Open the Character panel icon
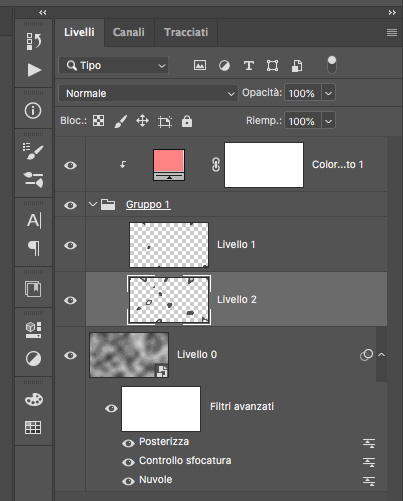This screenshot has height=501, width=403. pyautogui.click(x=34, y=220)
